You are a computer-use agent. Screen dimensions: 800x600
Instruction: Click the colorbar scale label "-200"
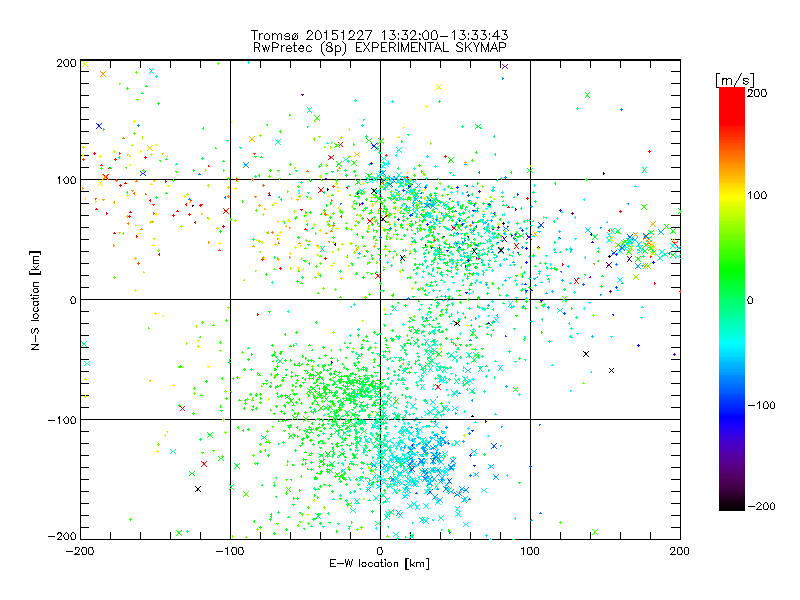click(x=762, y=506)
